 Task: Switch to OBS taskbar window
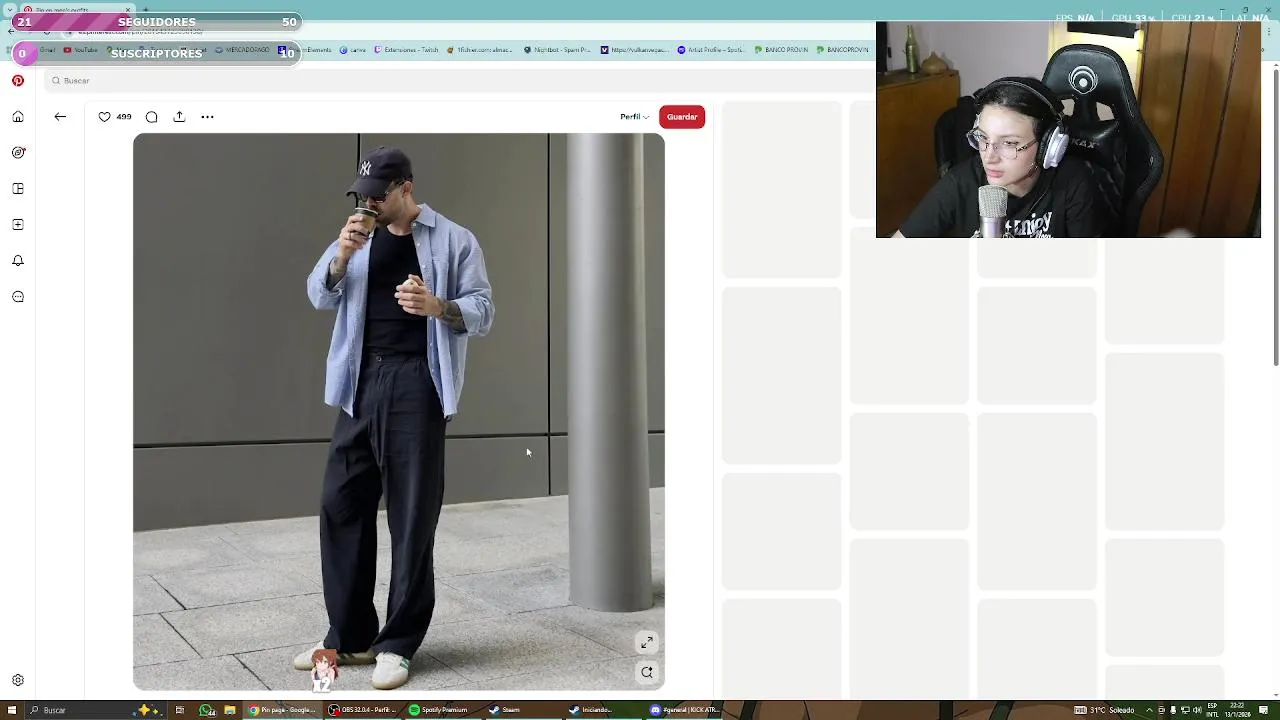364,710
